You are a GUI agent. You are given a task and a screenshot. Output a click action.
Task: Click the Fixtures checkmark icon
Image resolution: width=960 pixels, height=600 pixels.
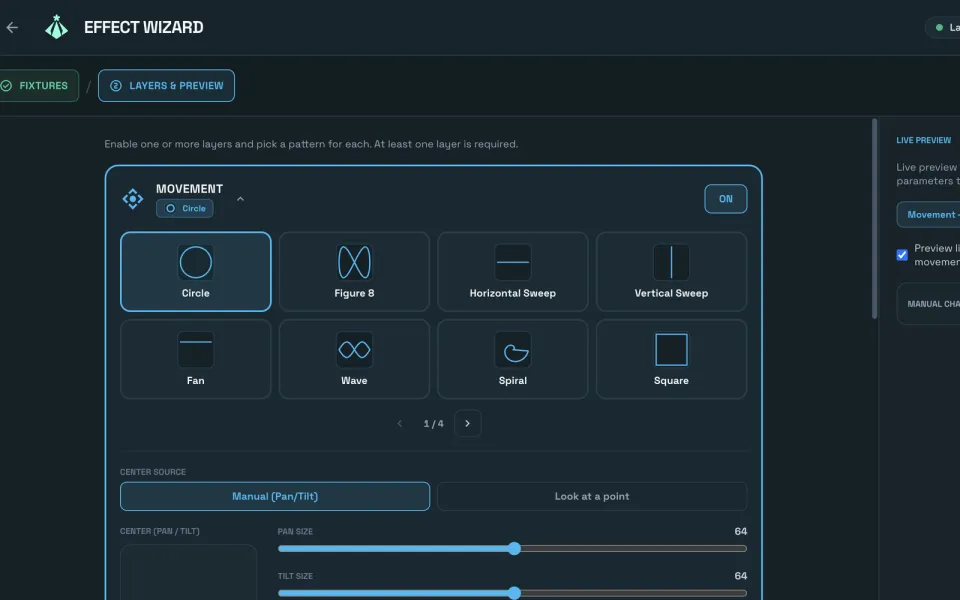(x=6, y=86)
